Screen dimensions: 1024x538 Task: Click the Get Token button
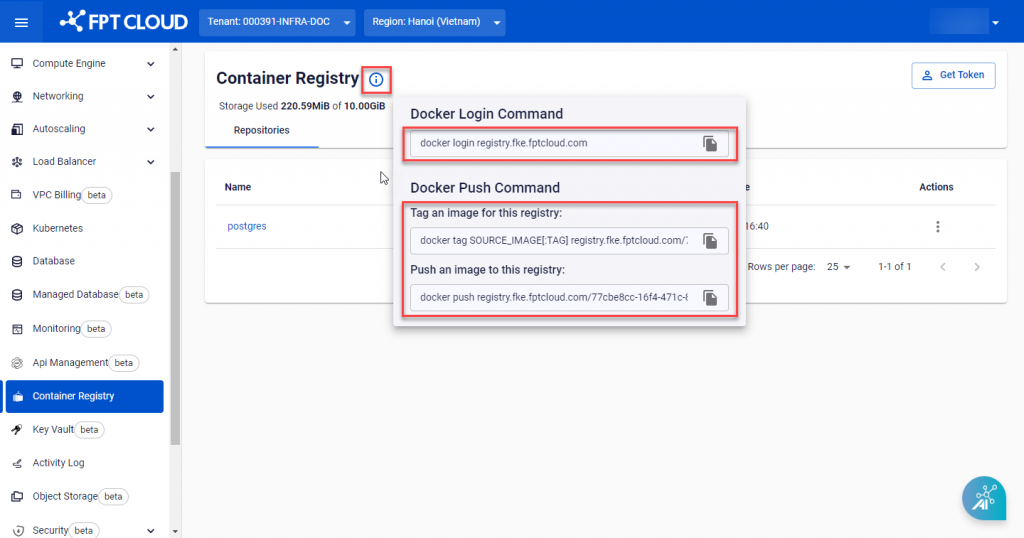tap(952, 75)
